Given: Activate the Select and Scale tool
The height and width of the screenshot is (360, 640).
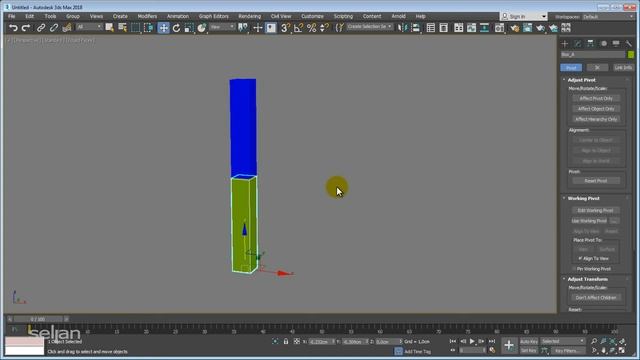Looking at the screenshot, I should 189,28.
